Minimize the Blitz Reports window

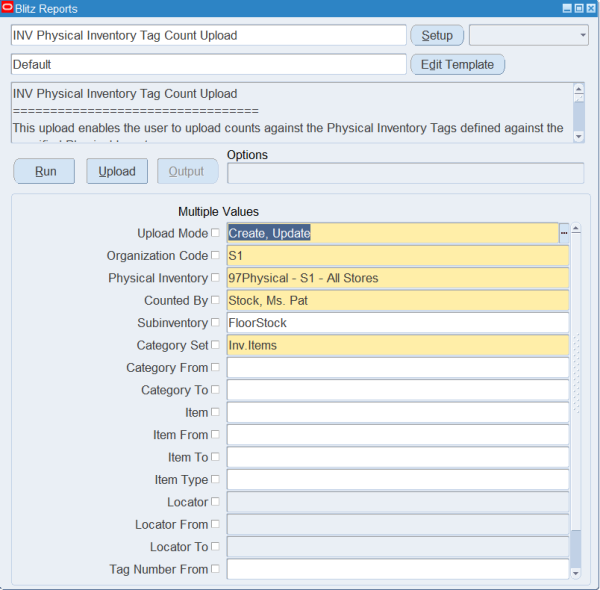tap(567, 8)
